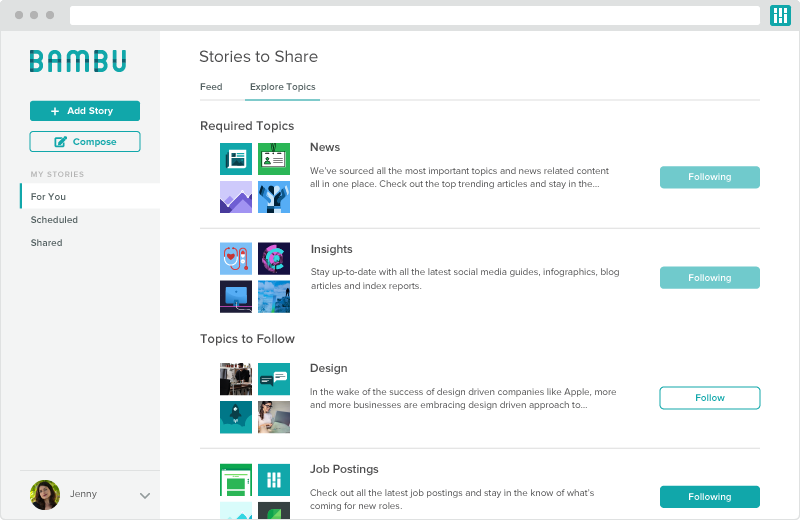Click the computer monitor thumbnail in Insights

click(236, 296)
